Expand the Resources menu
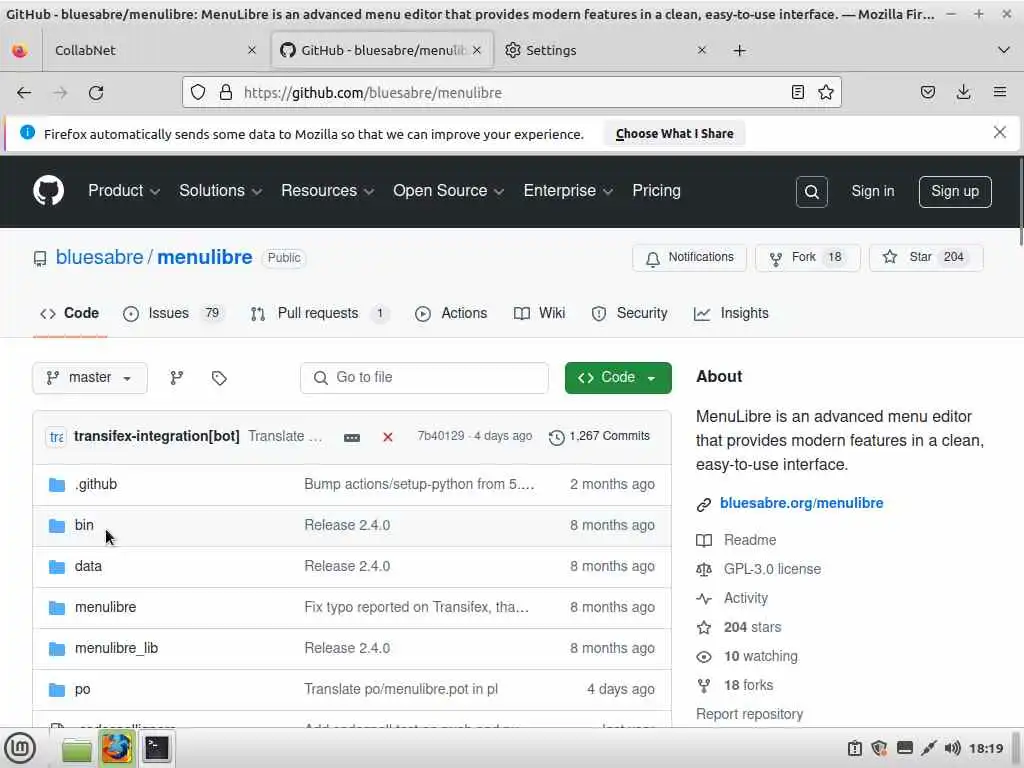The height and width of the screenshot is (768, 1024). pos(327,191)
